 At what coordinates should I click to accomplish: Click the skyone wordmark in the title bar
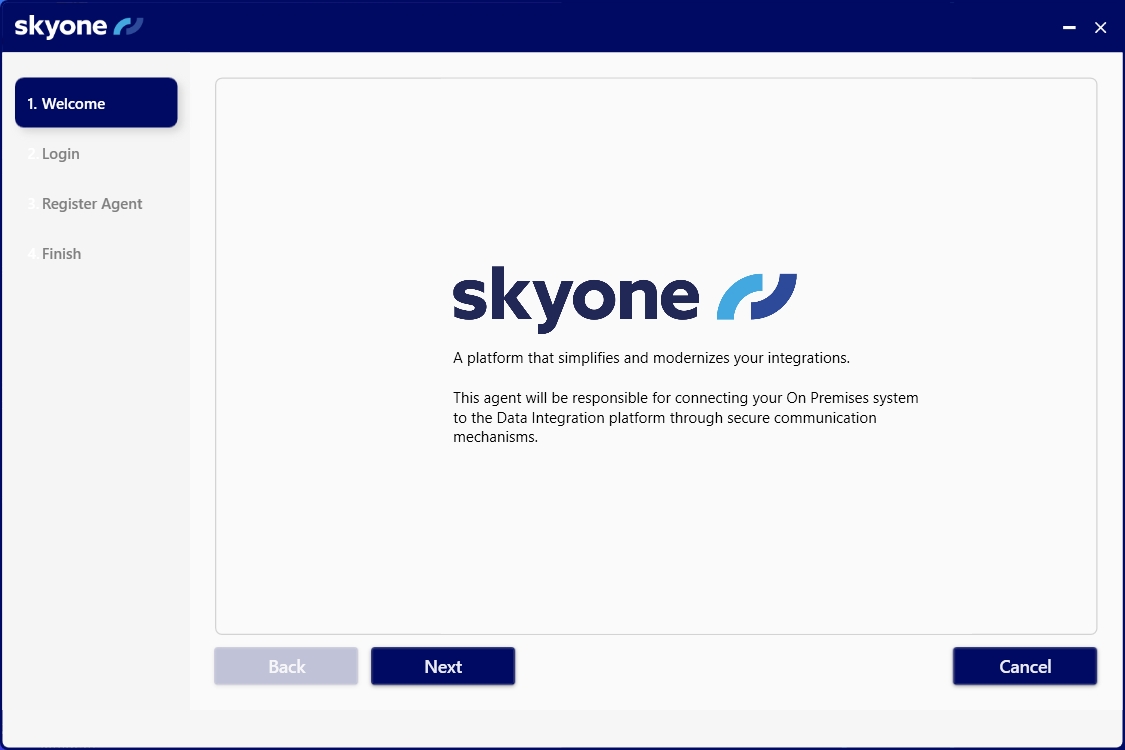(60, 27)
